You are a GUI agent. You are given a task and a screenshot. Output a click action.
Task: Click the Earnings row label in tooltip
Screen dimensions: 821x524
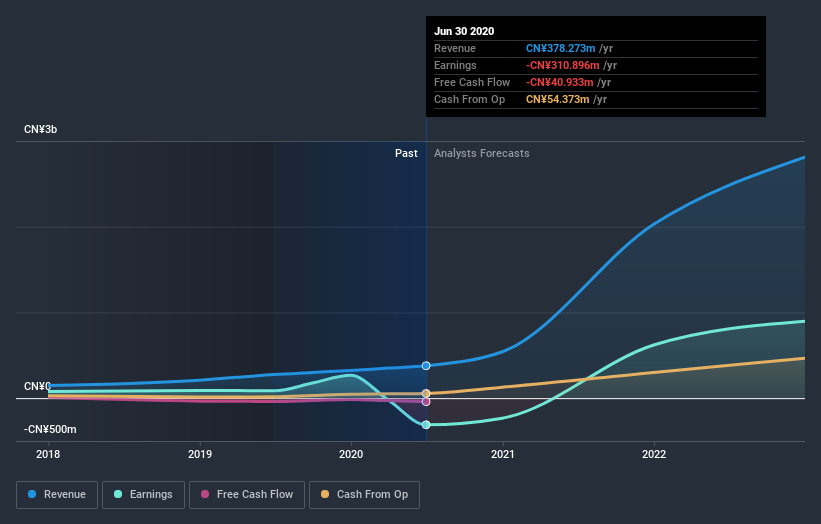pyautogui.click(x=456, y=65)
